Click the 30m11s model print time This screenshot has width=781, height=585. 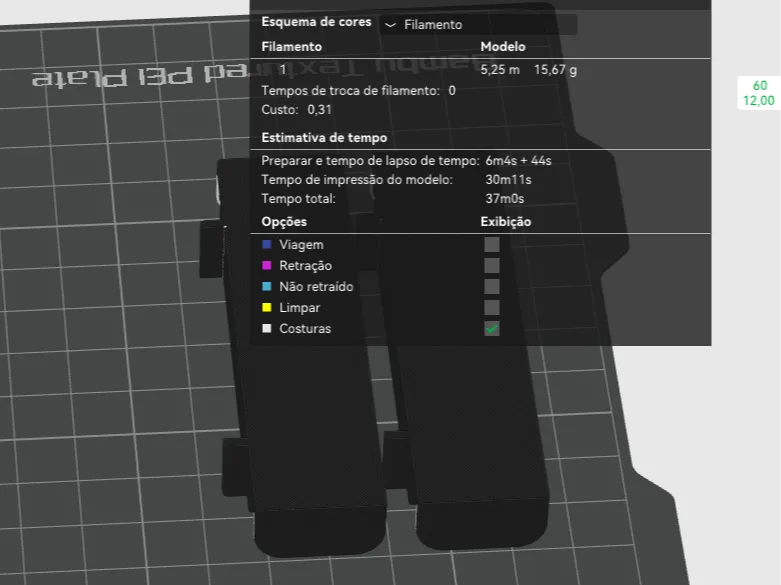tap(508, 180)
